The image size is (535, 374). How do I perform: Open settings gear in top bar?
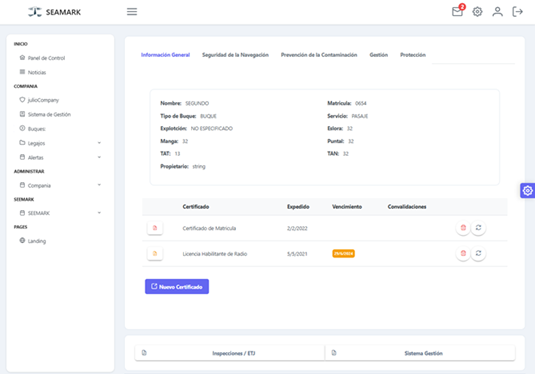477,12
